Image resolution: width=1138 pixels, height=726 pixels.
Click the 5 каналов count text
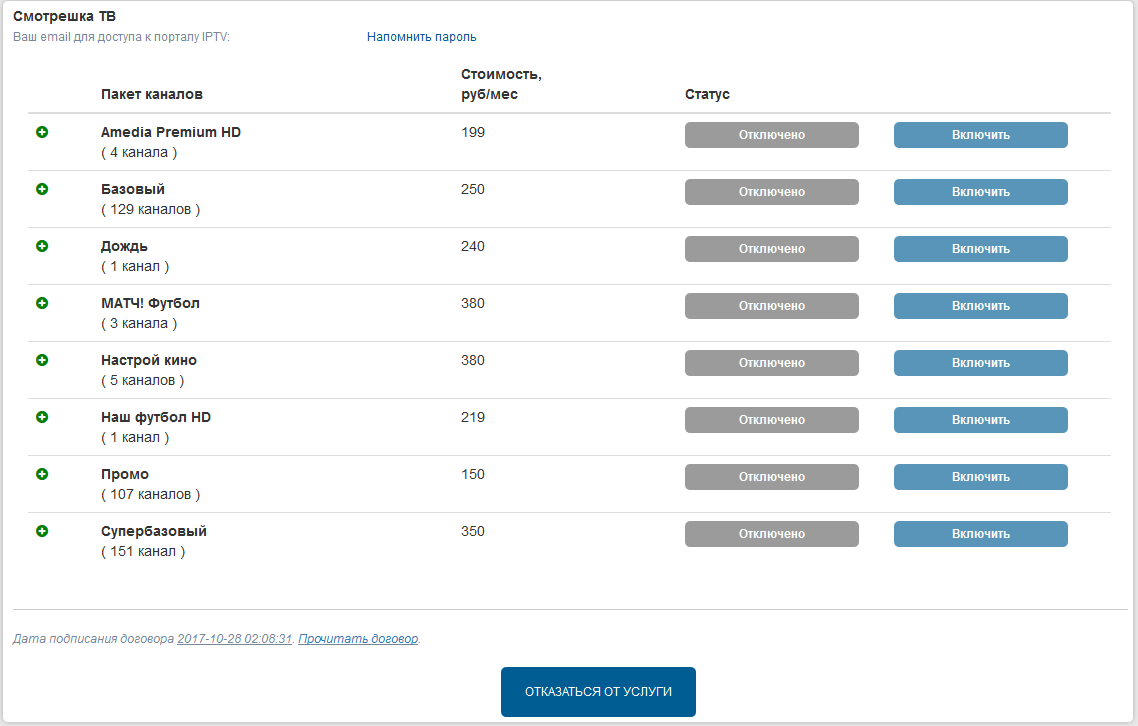(x=142, y=380)
